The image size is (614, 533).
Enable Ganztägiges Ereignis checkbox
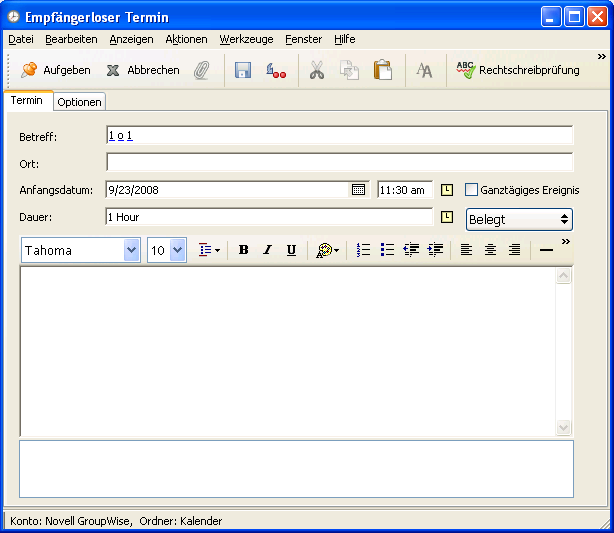tap(471, 190)
